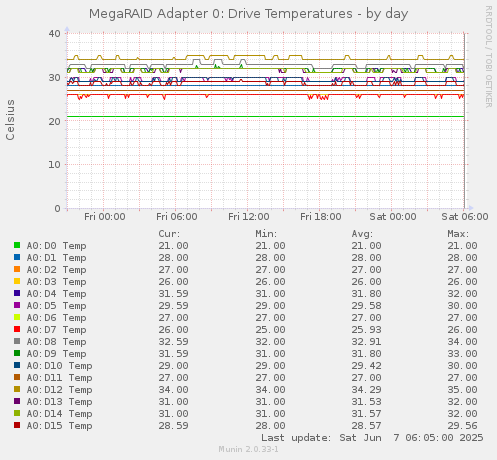Click the A0:D14 Temp legend swatch
The image size is (497, 460).
[x=17, y=413]
